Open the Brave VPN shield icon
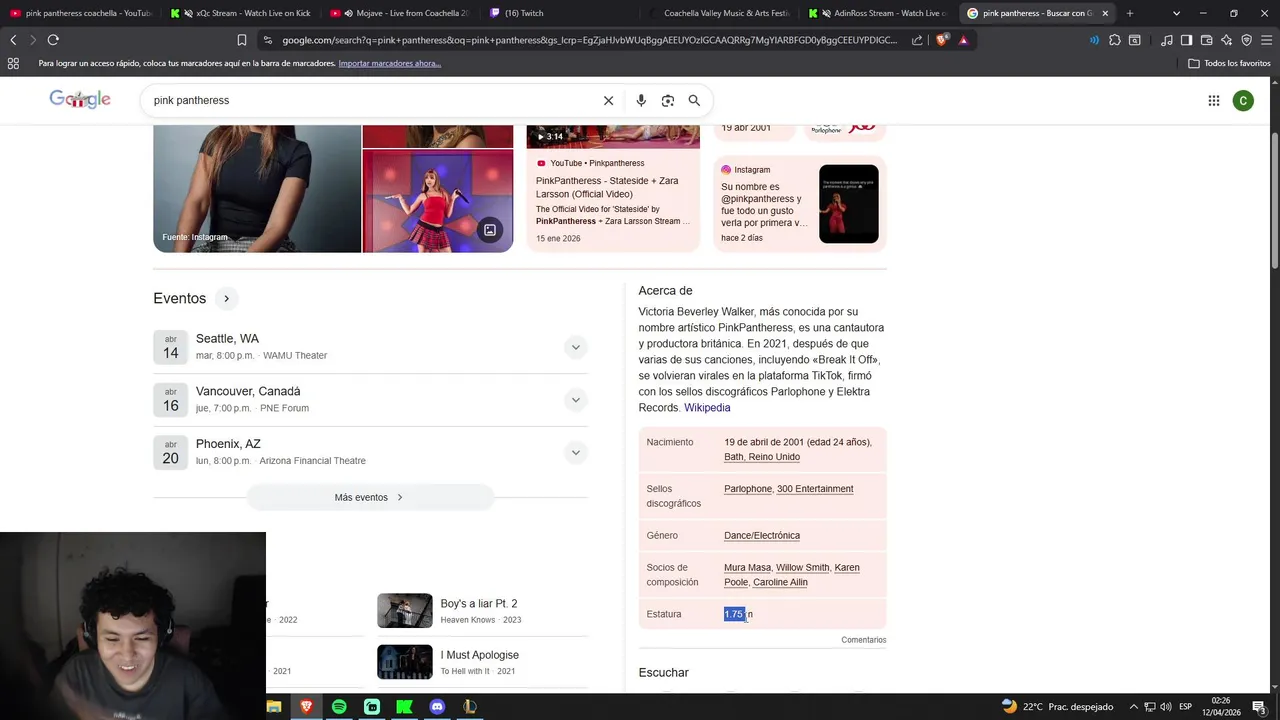 tap(1246, 40)
